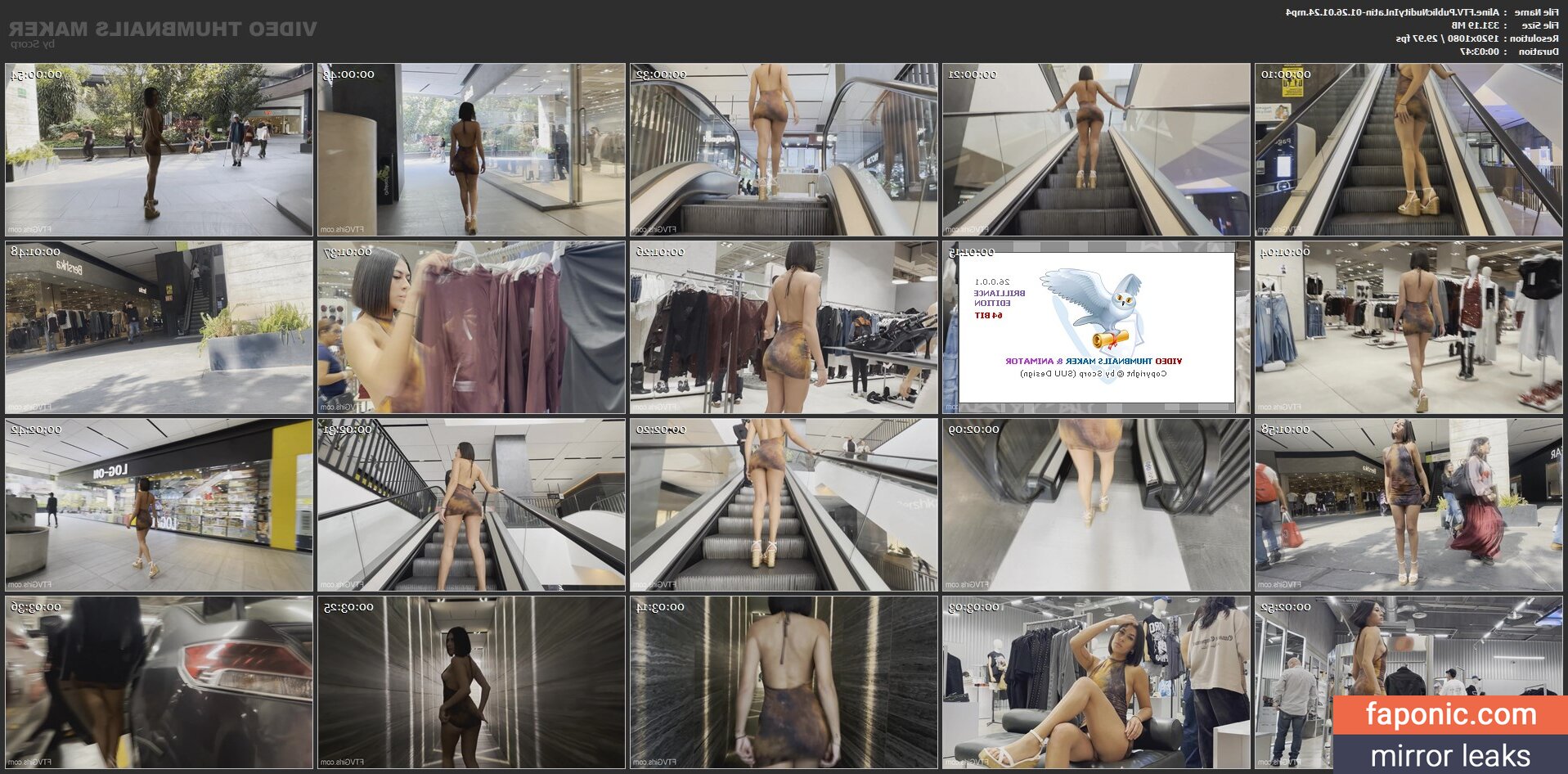Click the faponic.com watermark banner

point(1450,714)
